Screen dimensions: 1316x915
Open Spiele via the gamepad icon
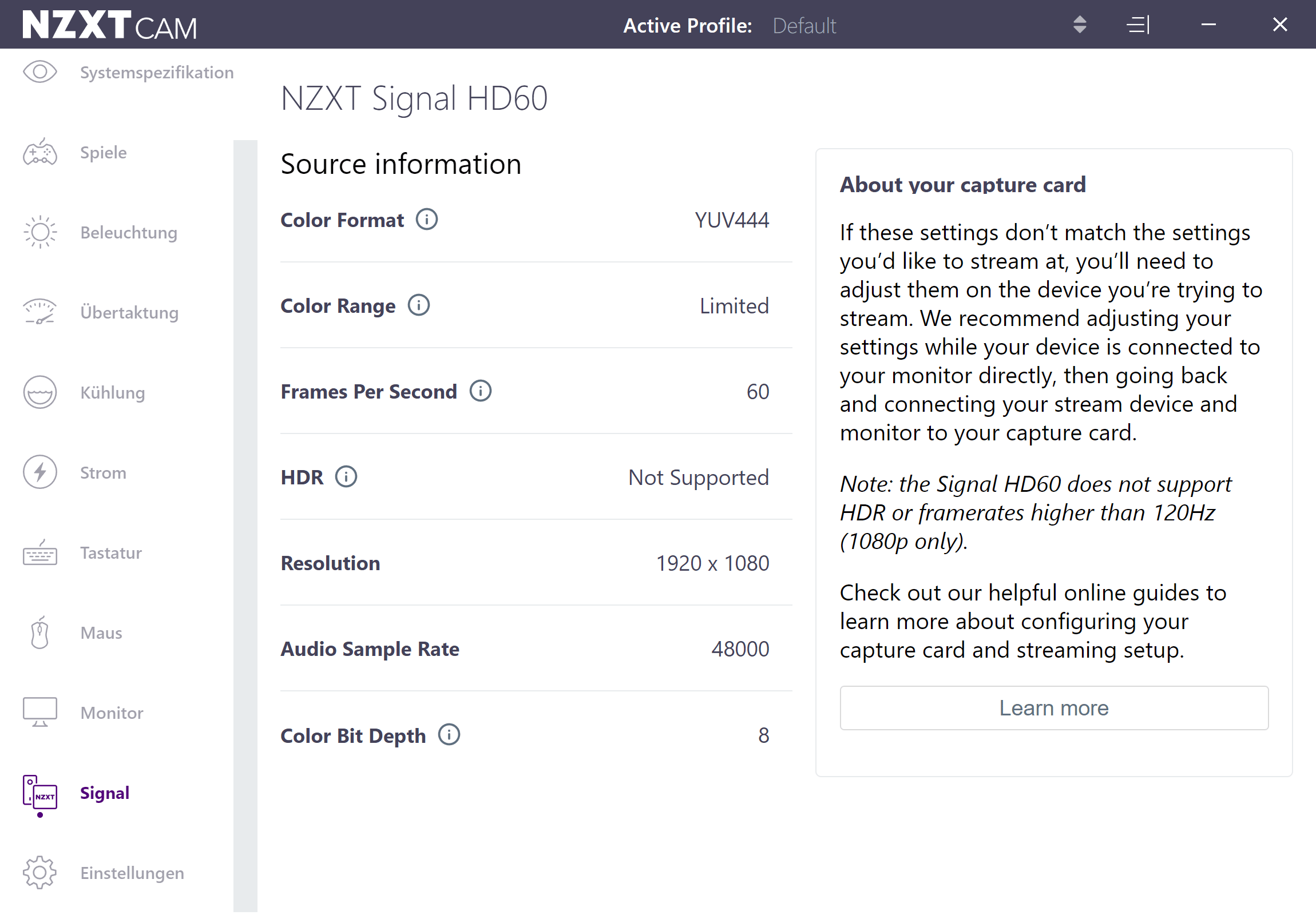[x=39, y=152]
